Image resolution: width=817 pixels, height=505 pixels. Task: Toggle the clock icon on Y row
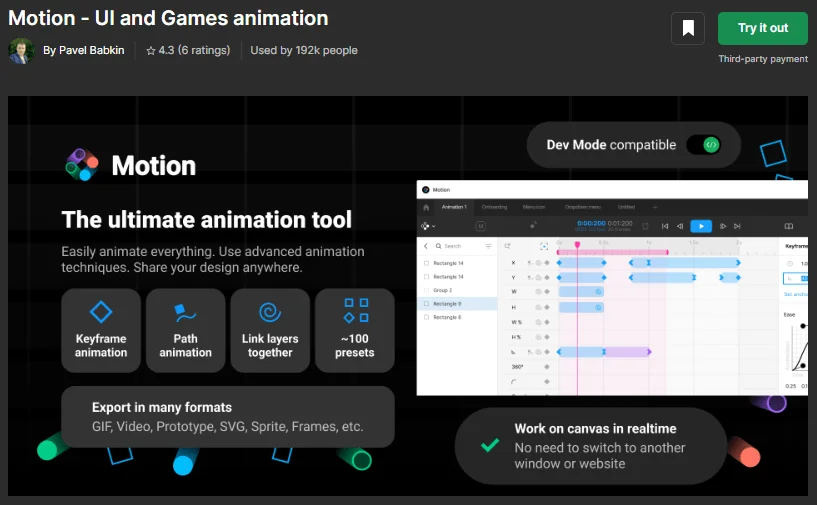[538, 278]
